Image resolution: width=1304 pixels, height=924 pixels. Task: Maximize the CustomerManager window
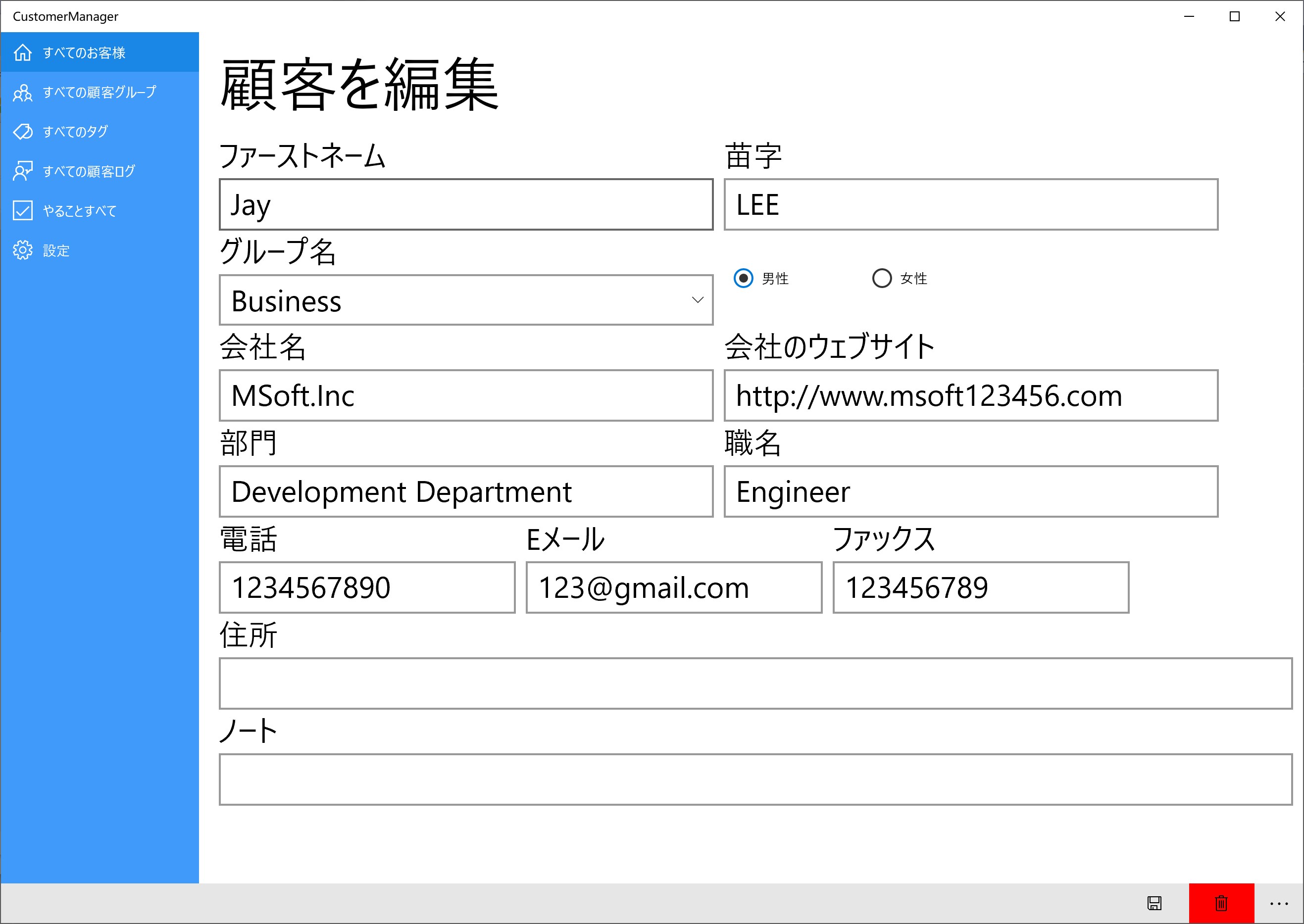coord(1234,16)
